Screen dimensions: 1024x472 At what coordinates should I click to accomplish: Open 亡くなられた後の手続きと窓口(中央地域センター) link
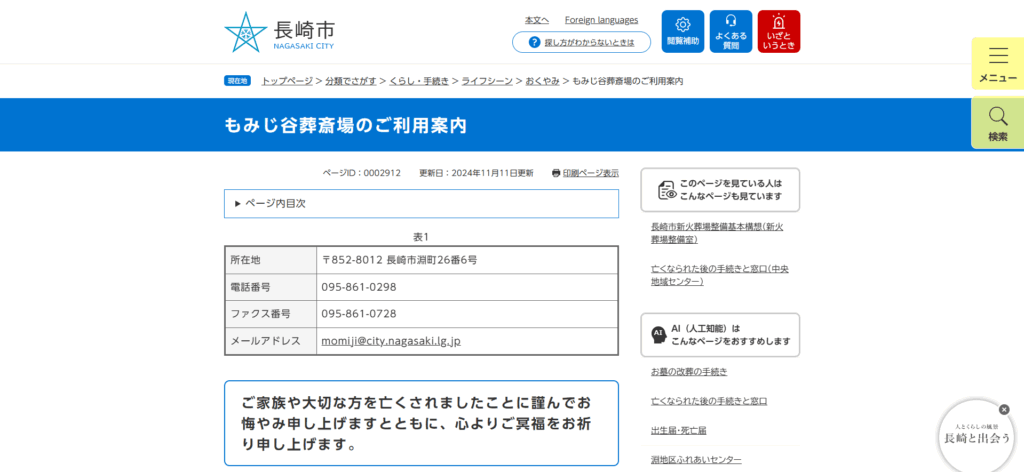[720, 275]
